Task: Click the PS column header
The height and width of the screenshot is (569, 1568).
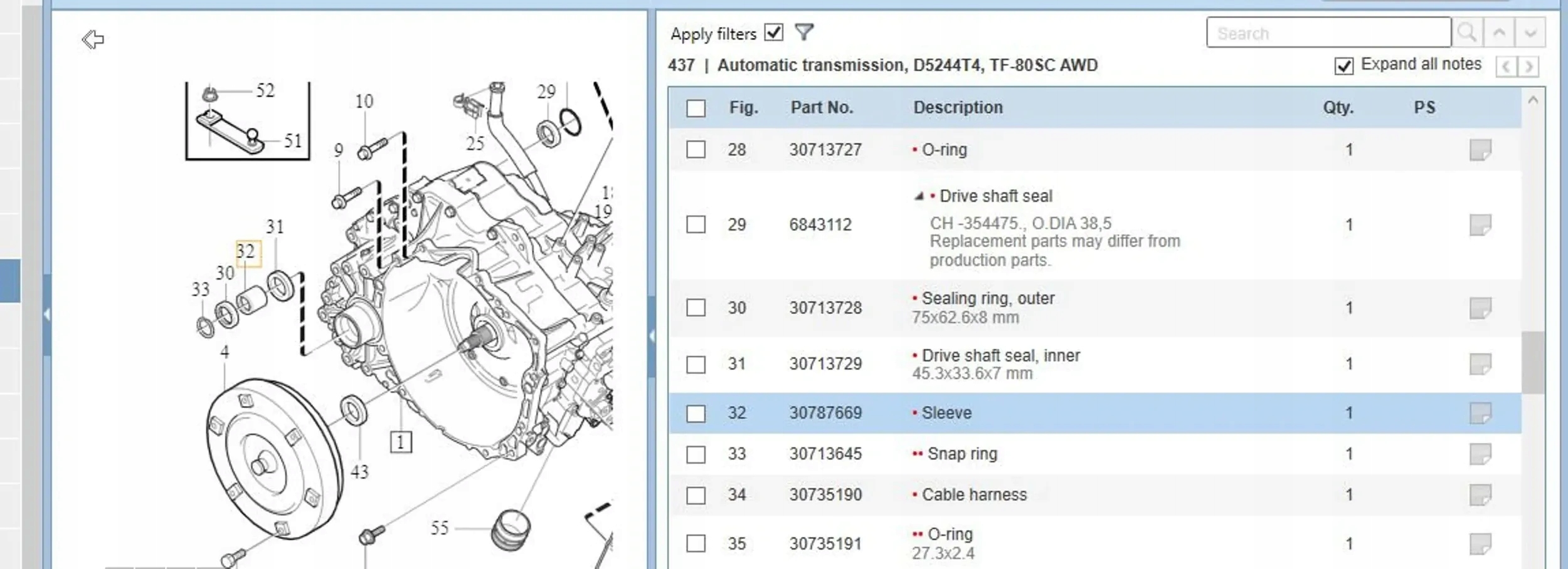Action: coord(1424,108)
